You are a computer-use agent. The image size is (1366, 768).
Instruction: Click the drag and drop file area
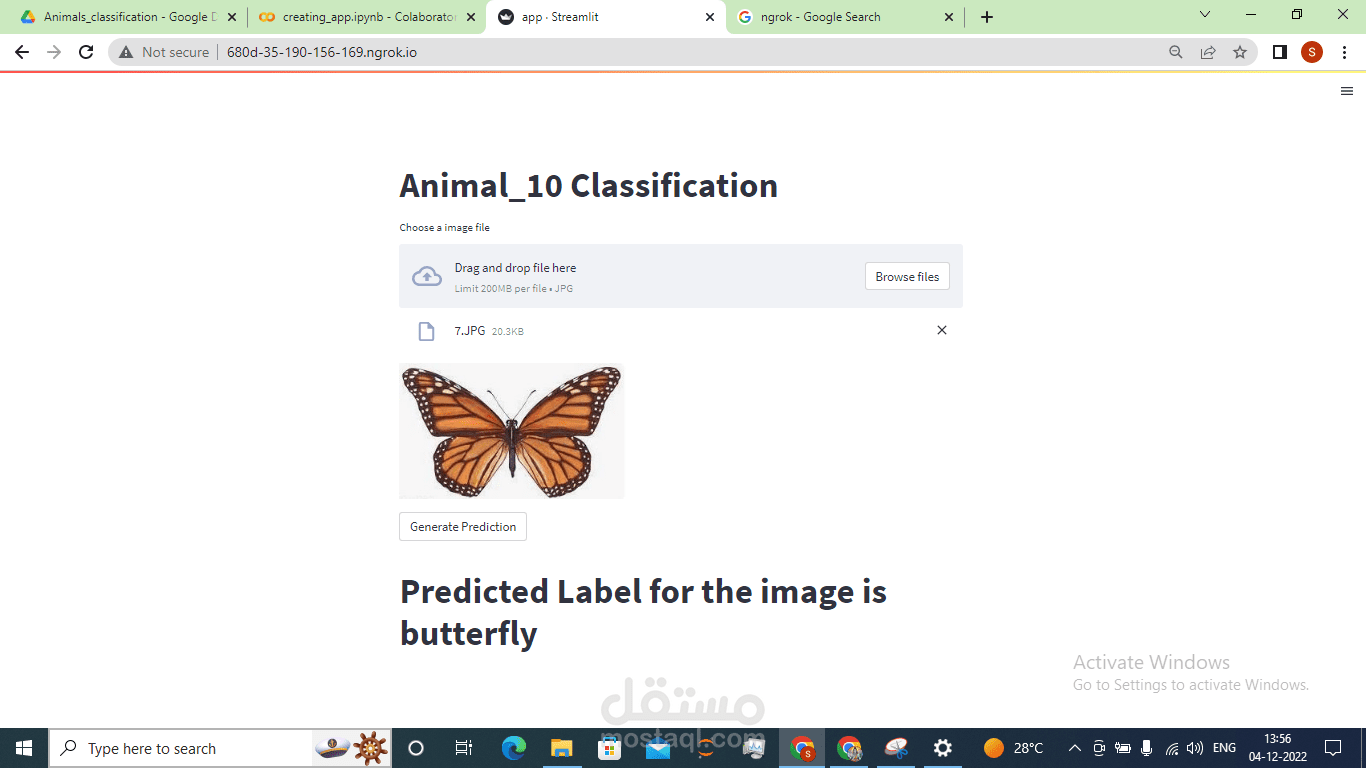[681, 276]
